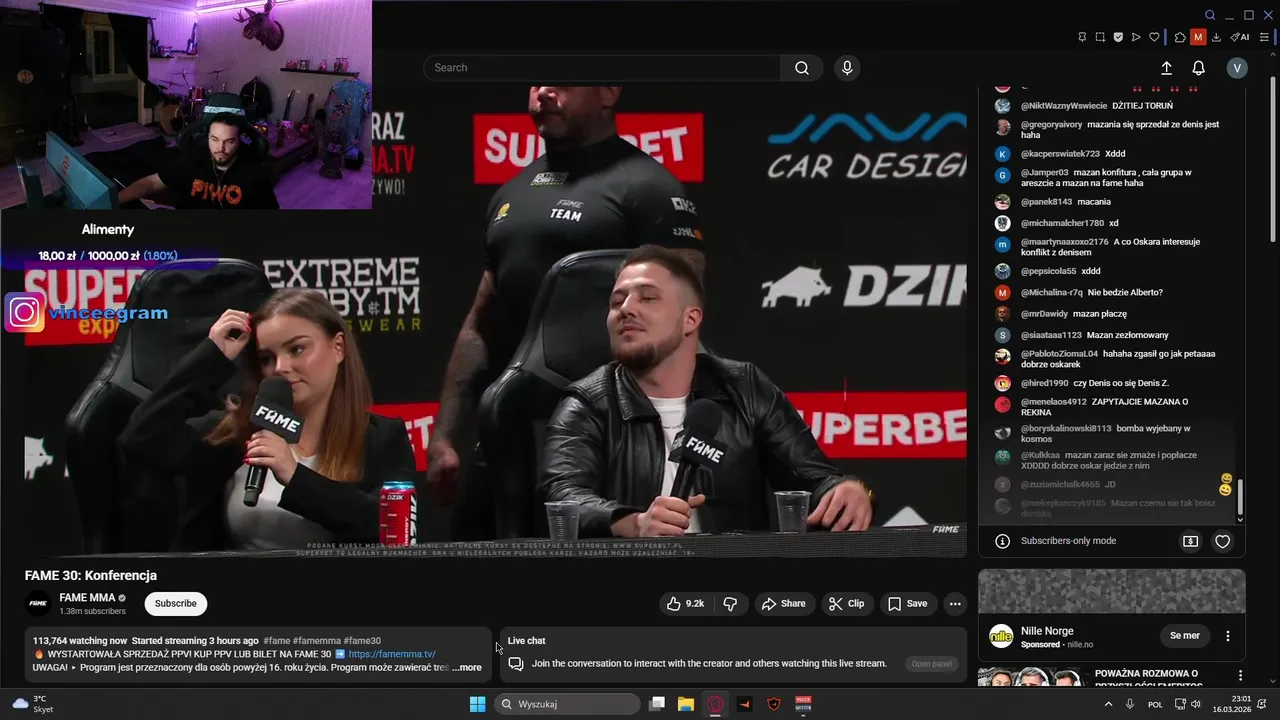This screenshot has width=1280, height=720.
Task: Open the Windows Start menu
Action: 477,704
